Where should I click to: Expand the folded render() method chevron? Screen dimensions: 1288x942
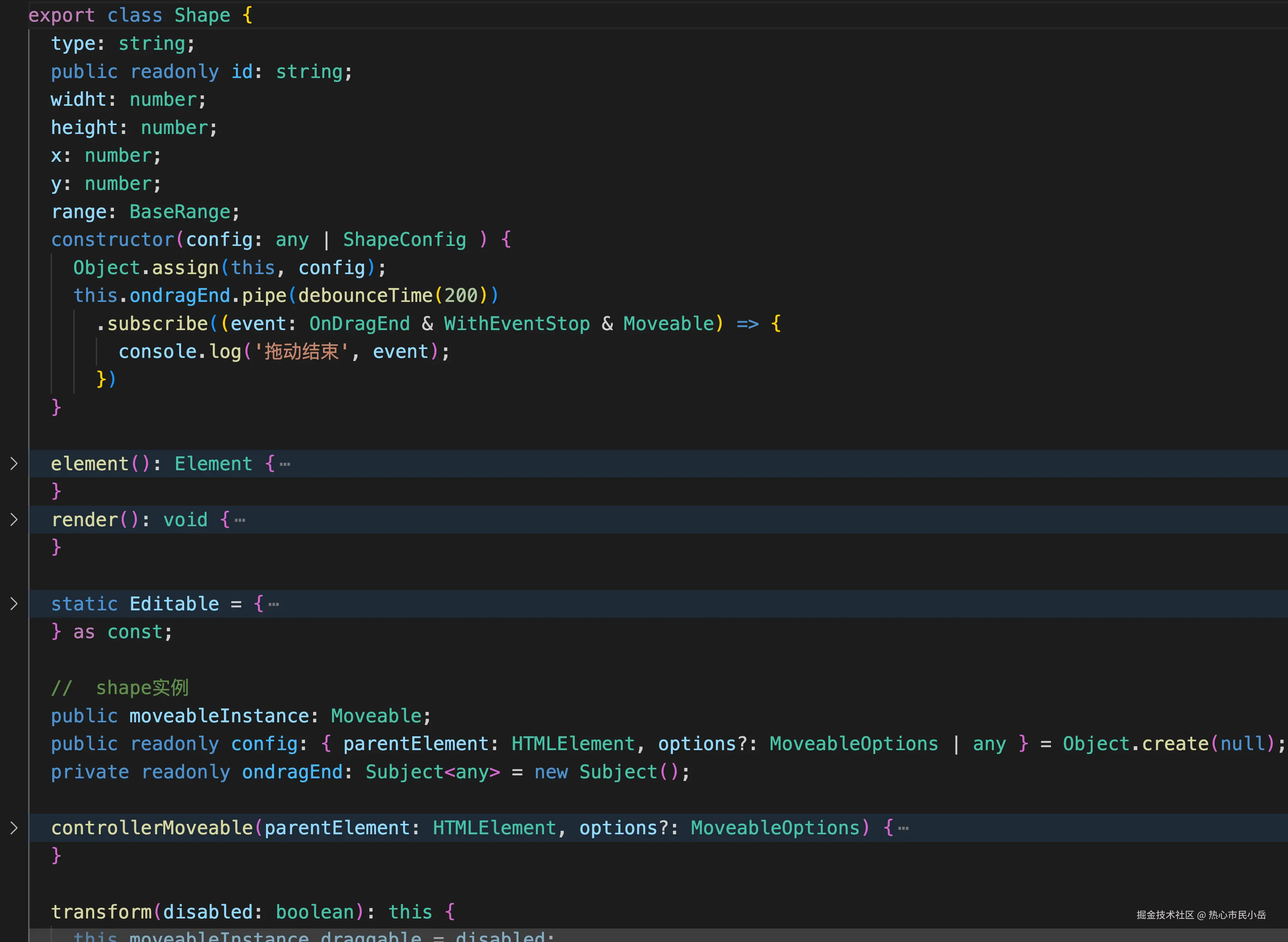(14, 520)
